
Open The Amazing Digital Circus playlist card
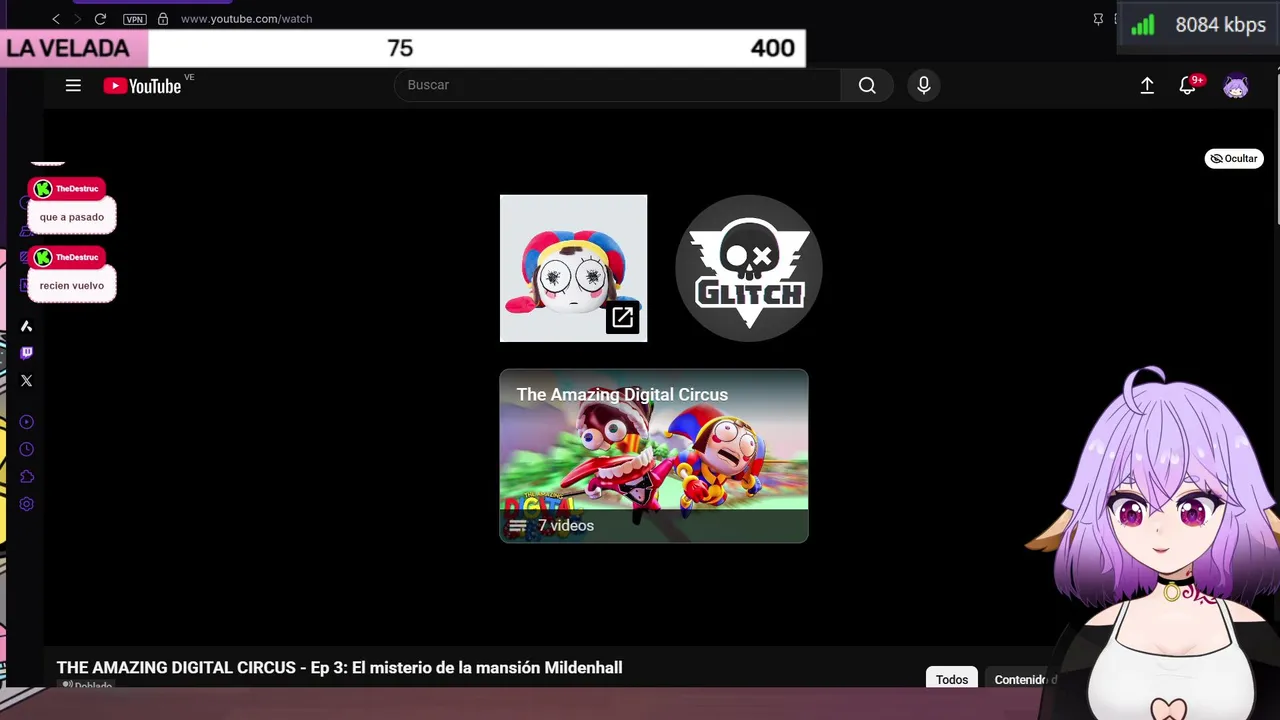tap(654, 456)
